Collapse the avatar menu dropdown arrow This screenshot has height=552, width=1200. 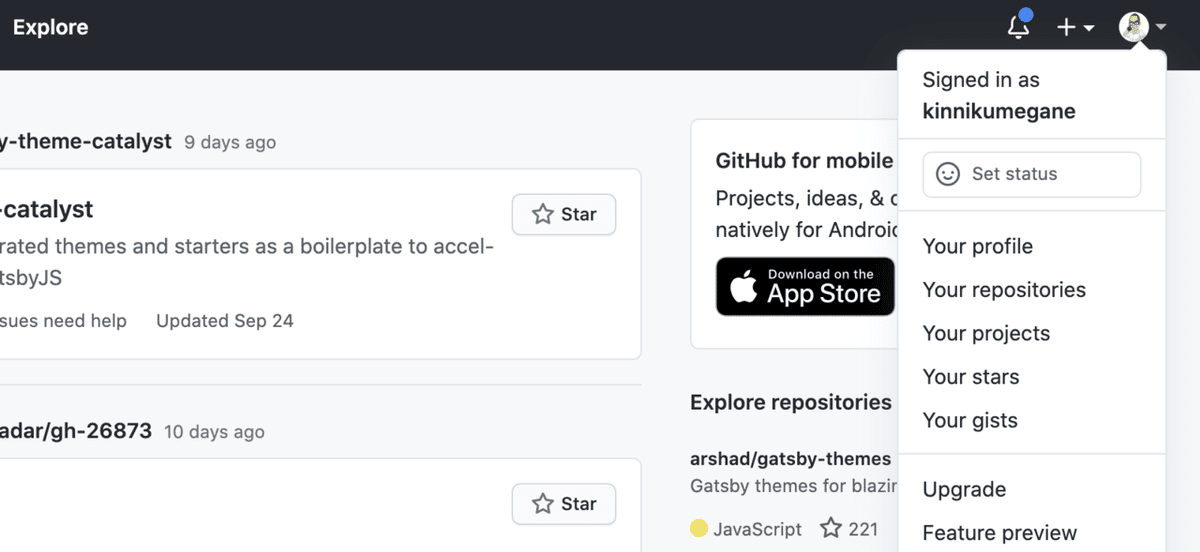tap(1161, 28)
